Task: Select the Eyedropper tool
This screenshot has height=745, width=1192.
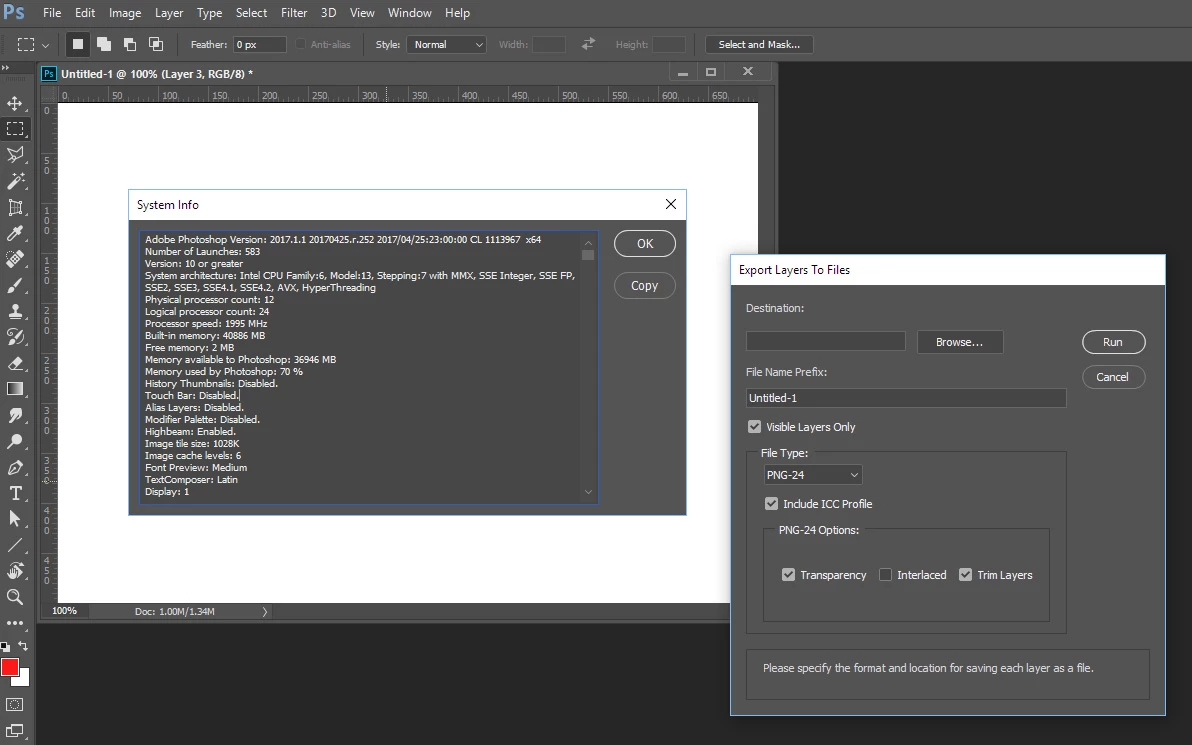Action: [x=14, y=233]
